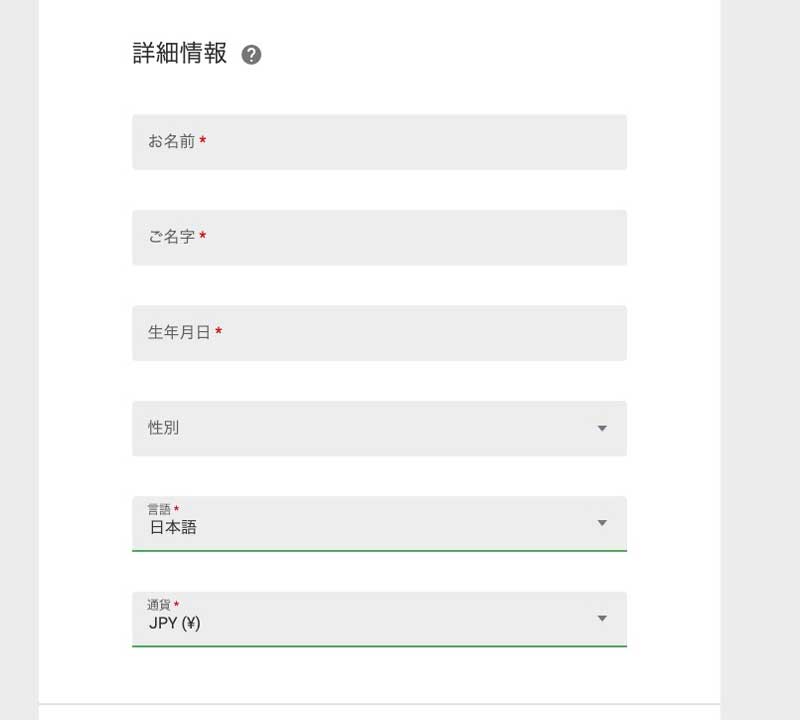This screenshot has height=720, width=800.
Task: Click the red asterisk next to 生年月日
Action: (218, 331)
